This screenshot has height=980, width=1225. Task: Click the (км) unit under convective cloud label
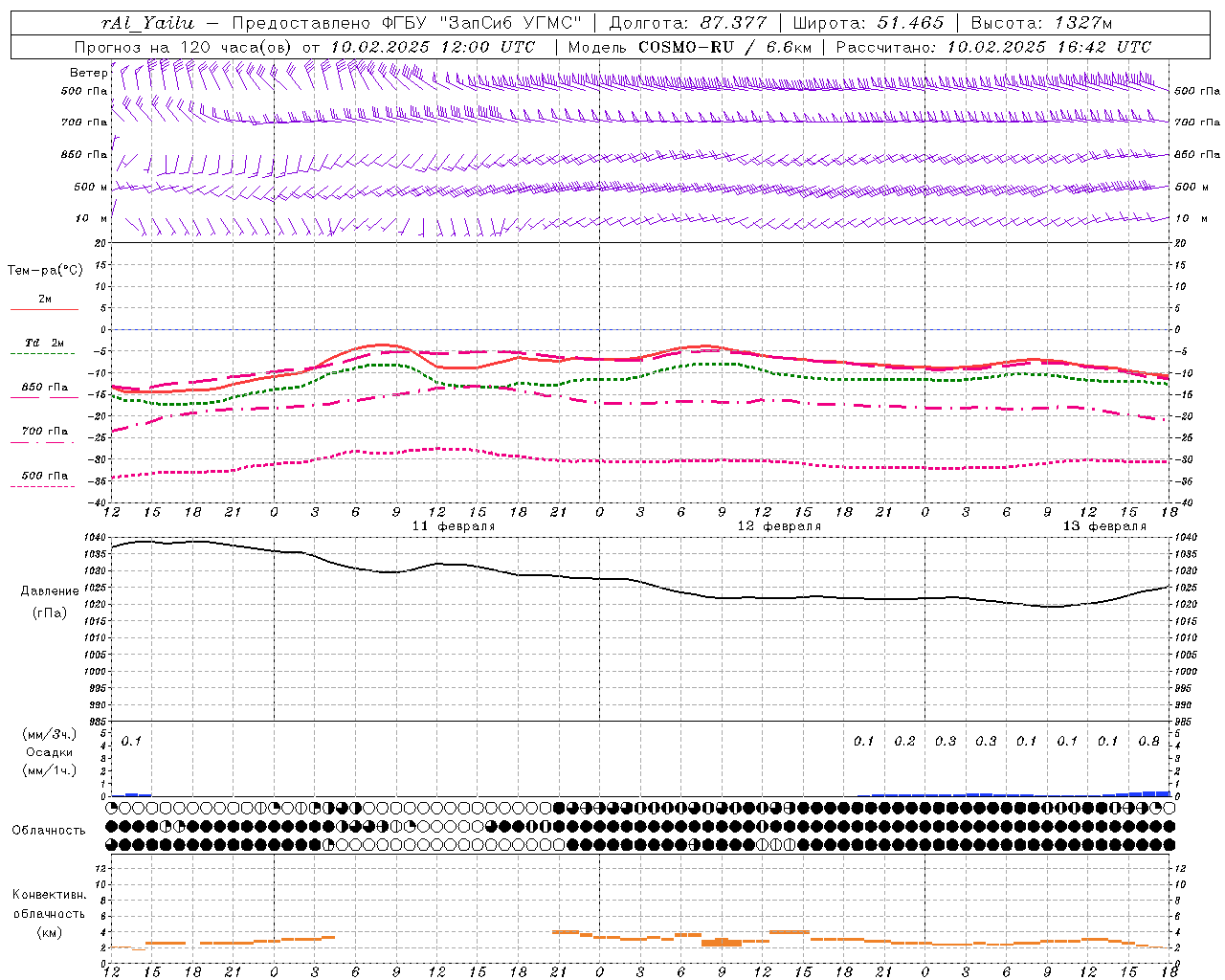click(x=49, y=932)
